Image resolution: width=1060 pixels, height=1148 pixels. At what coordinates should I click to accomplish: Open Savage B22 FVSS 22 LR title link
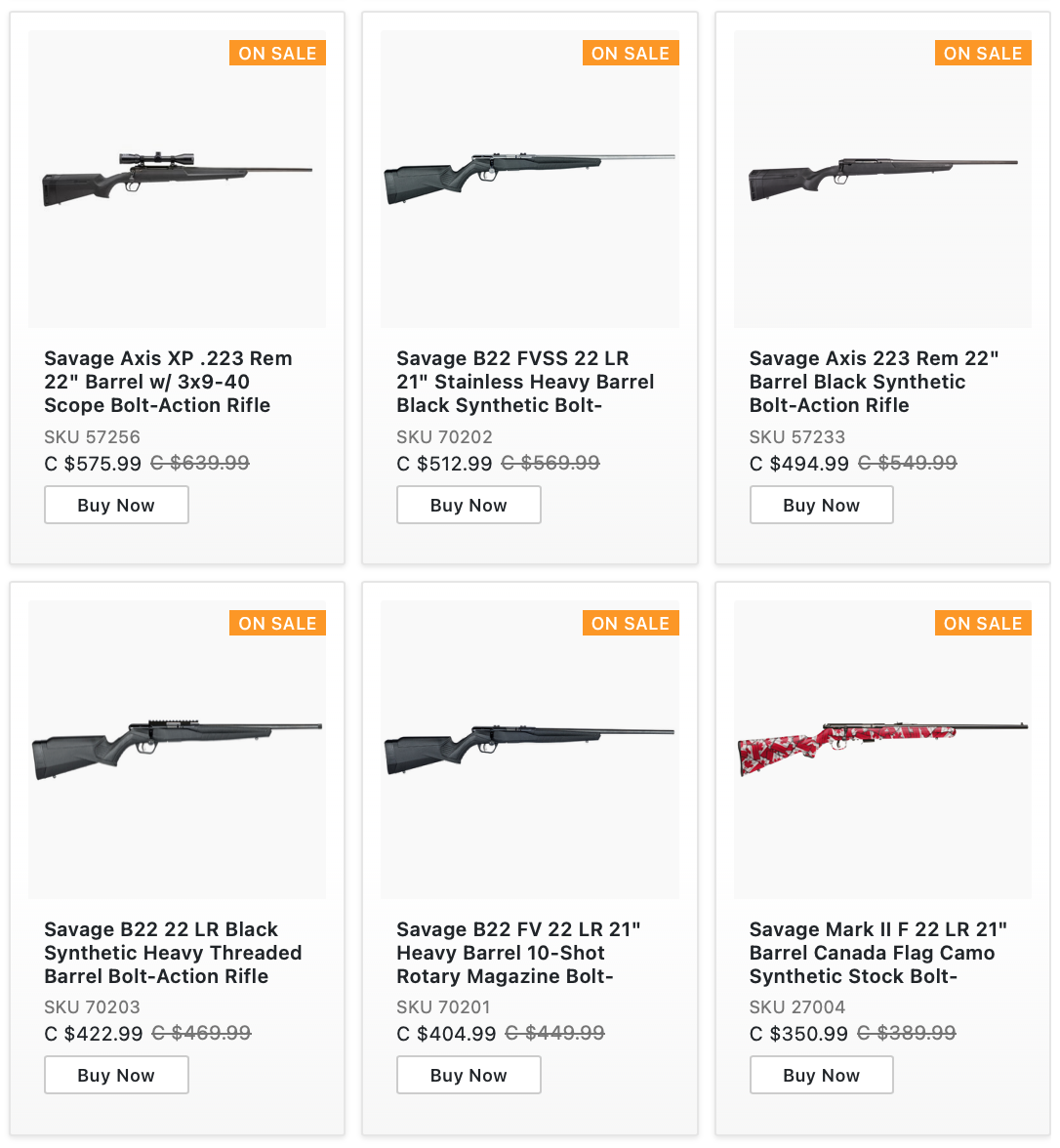(525, 382)
